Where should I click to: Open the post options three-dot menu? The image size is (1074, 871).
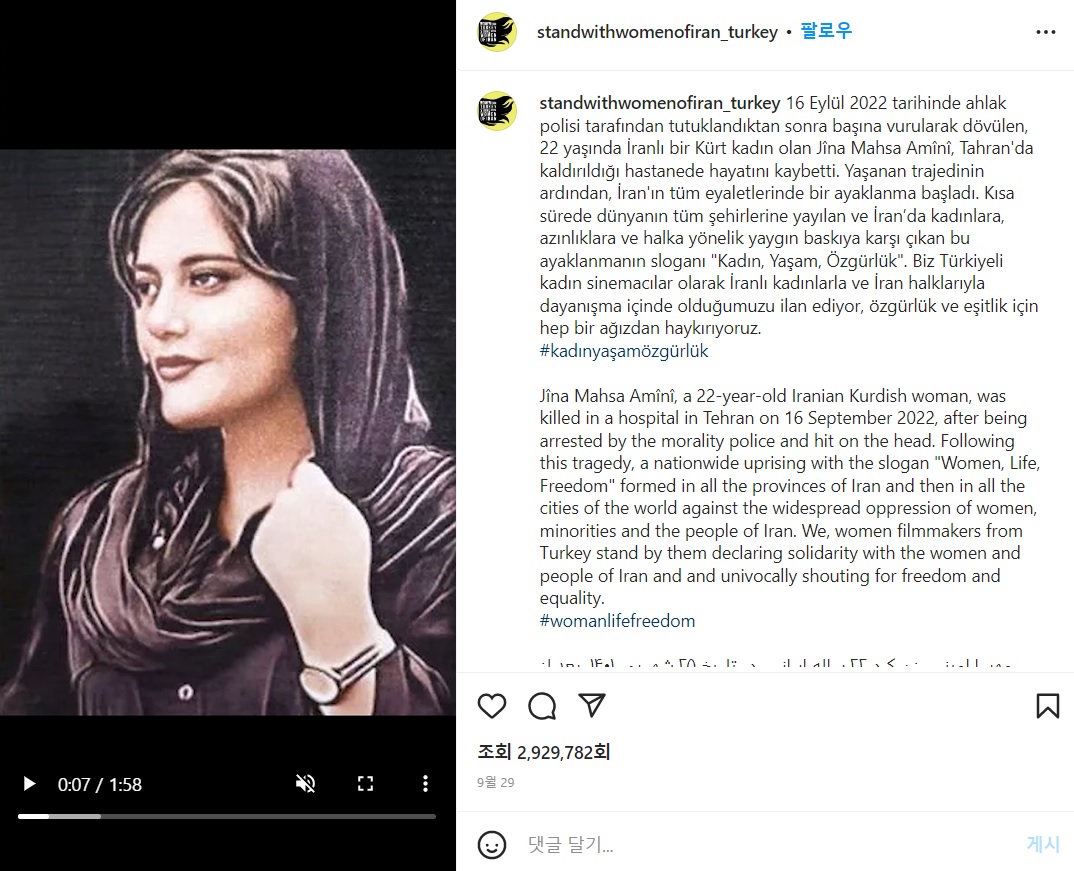coord(1045,32)
